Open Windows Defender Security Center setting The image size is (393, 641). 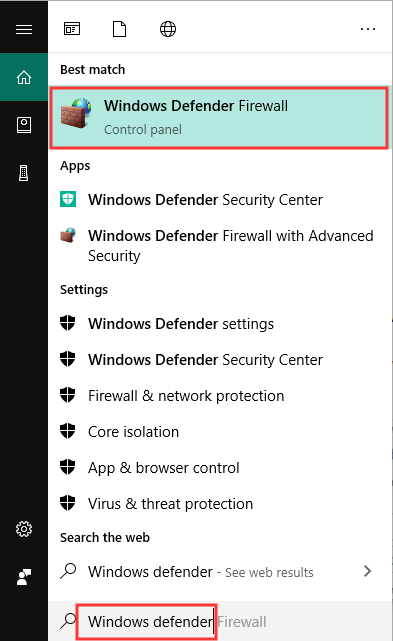219,360
